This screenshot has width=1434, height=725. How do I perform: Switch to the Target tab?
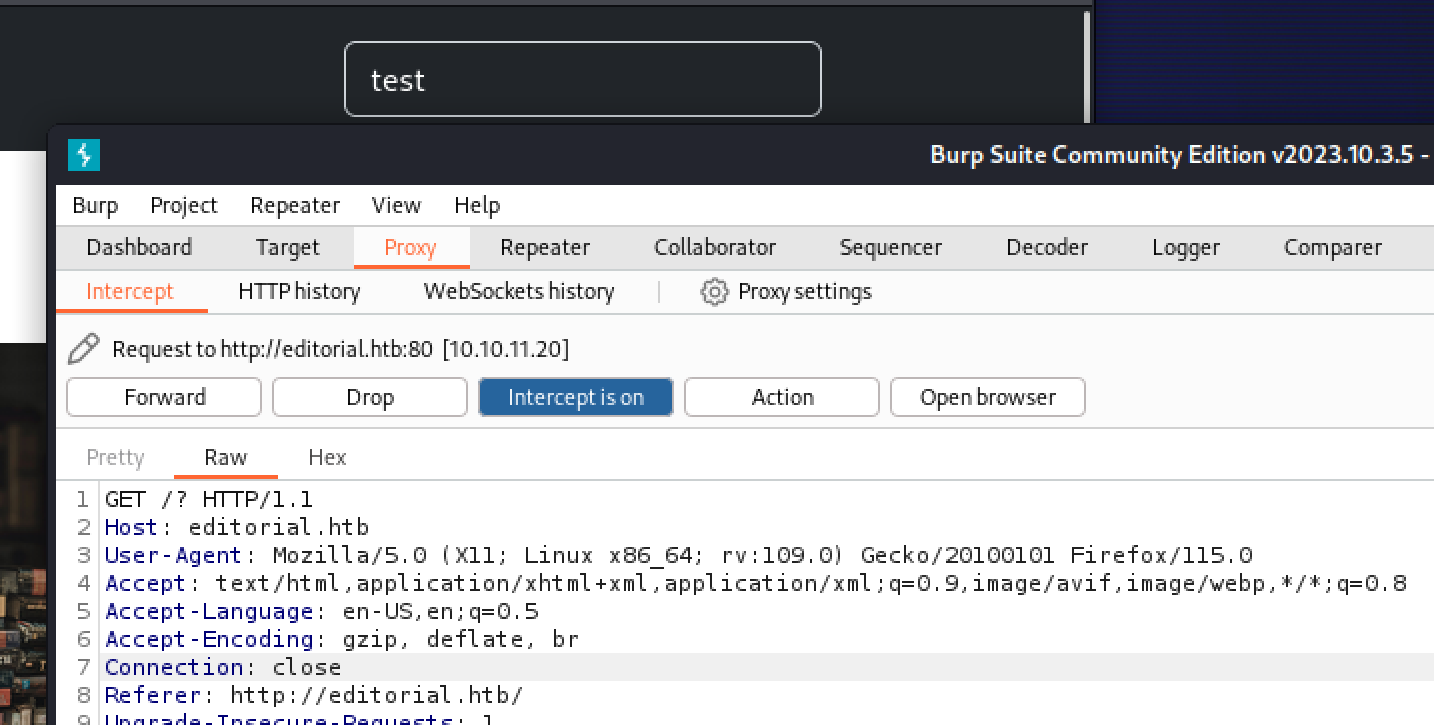point(287,247)
